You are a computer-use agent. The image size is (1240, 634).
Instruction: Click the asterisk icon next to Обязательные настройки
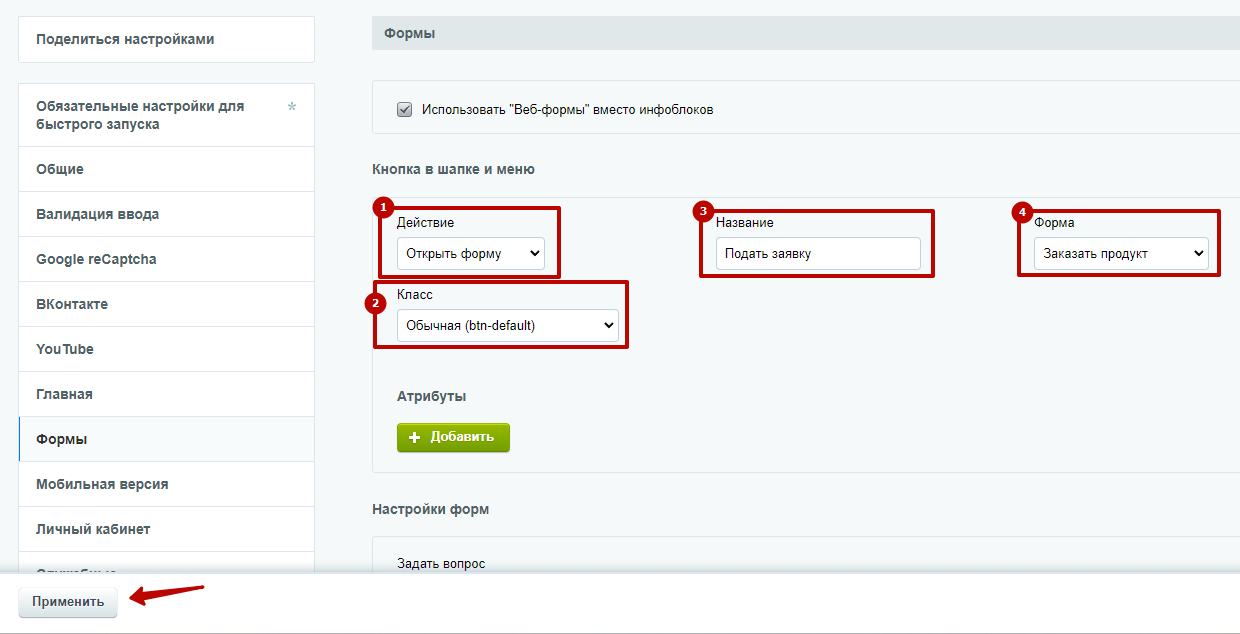(x=292, y=107)
